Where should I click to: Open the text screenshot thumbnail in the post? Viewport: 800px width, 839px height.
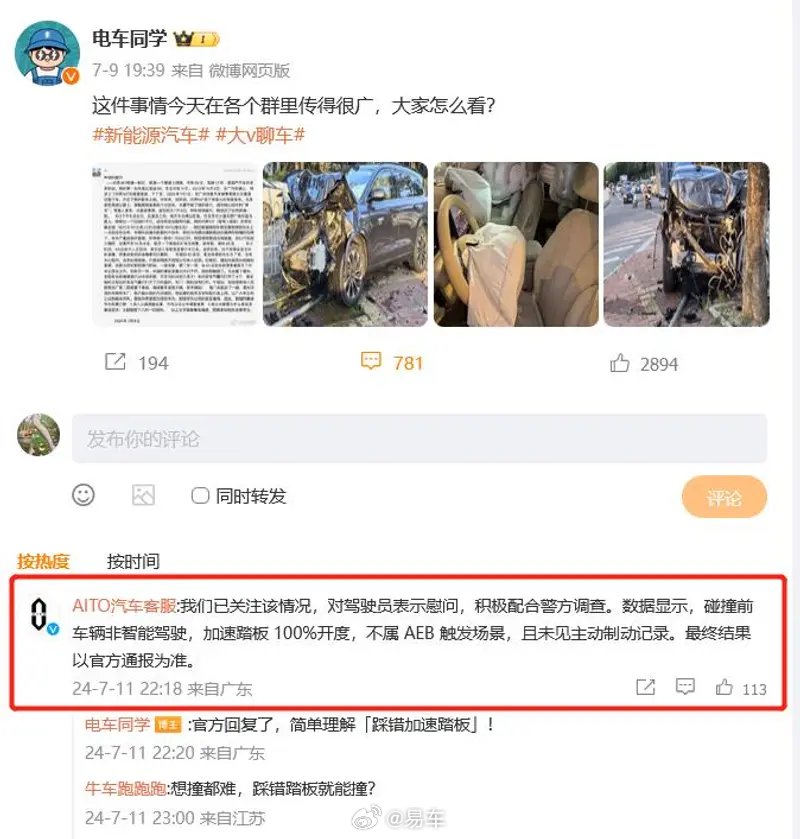[175, 245]
